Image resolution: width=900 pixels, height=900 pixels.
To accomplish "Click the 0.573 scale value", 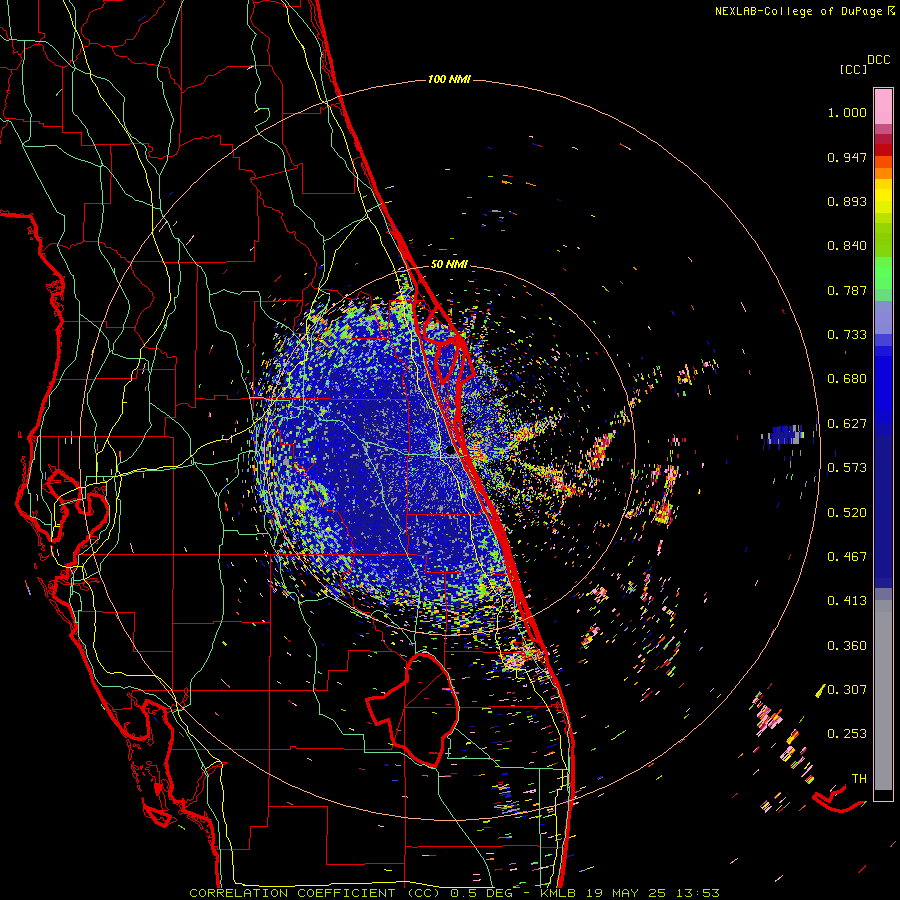I will click(x=847, y=468).
